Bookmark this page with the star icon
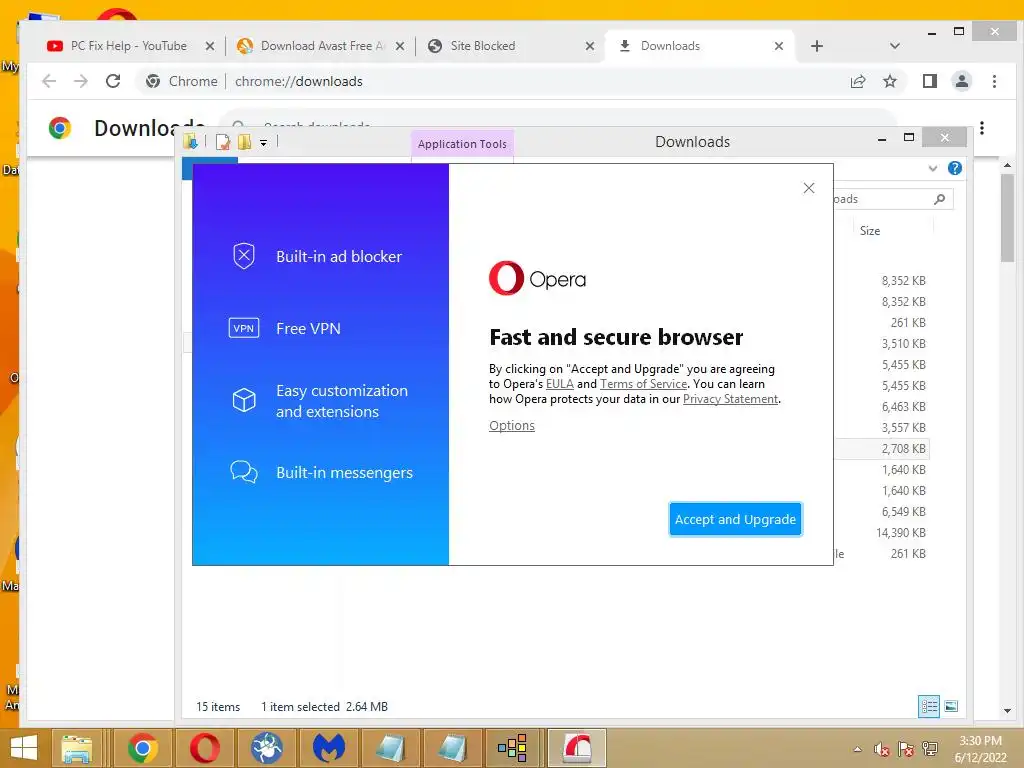This screenshot has height=768, width=1024. pos(889,81)
